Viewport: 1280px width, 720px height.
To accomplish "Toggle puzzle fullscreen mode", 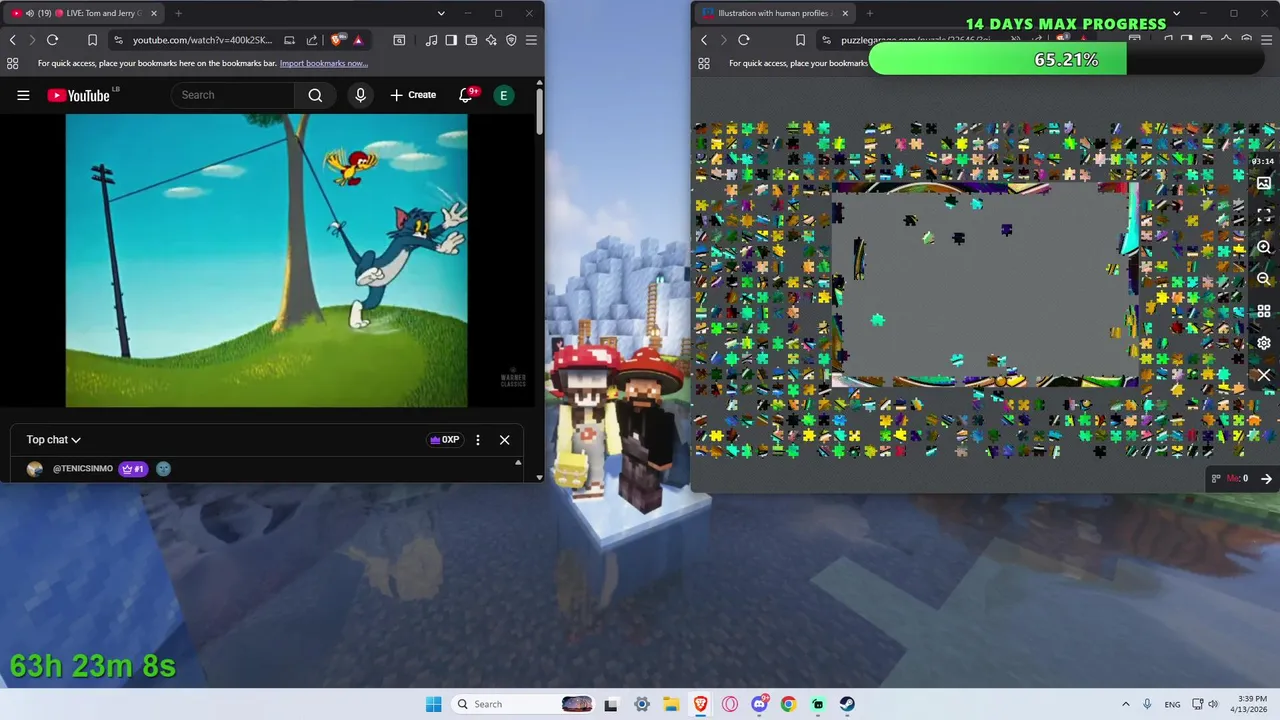I will 1264,215.
